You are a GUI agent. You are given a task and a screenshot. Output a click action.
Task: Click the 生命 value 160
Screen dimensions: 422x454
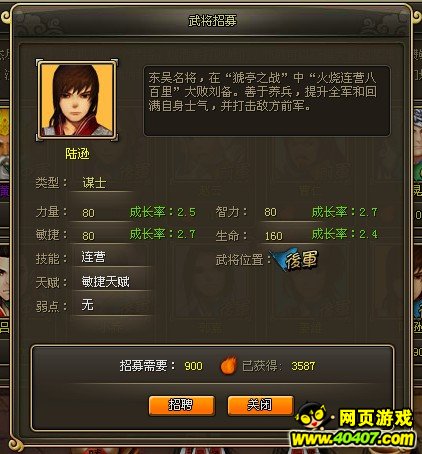tap(274, 236)
